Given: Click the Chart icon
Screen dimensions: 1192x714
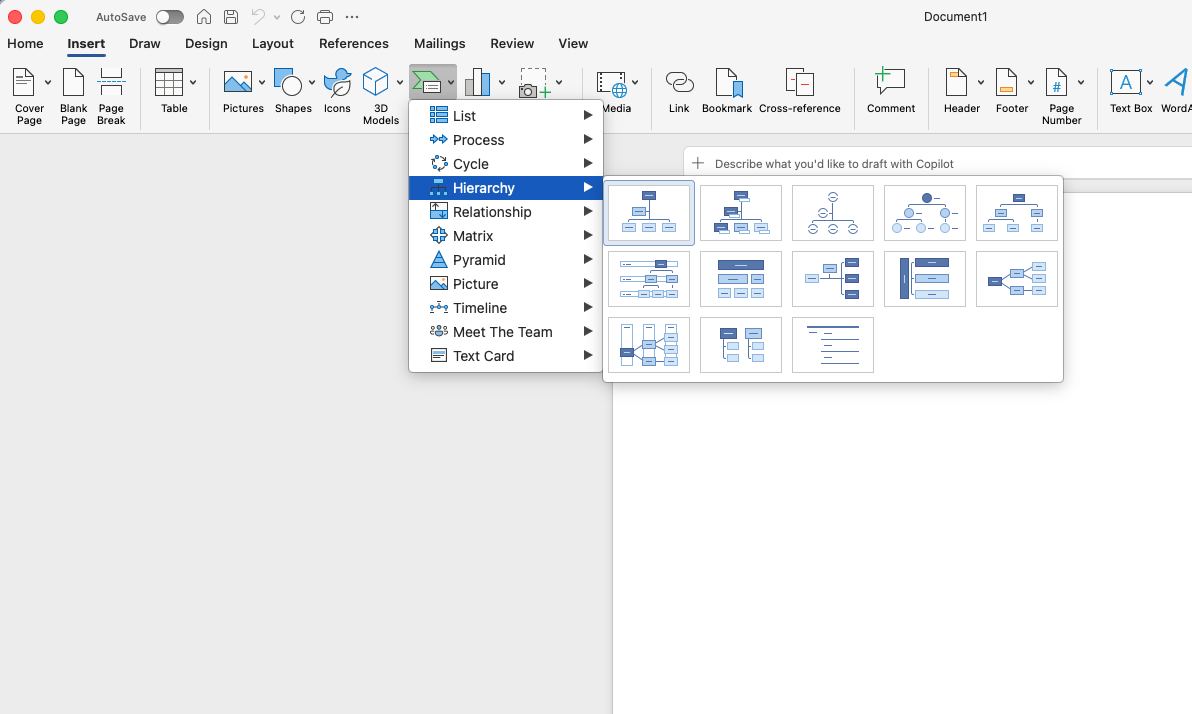Looking at the screenshot, I should 477,82.
